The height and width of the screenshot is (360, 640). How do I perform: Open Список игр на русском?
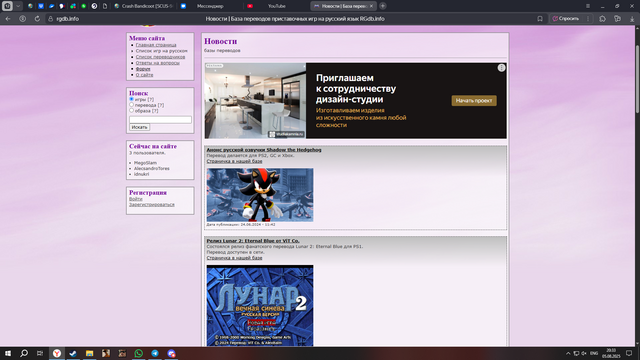[x=162, y=51]
